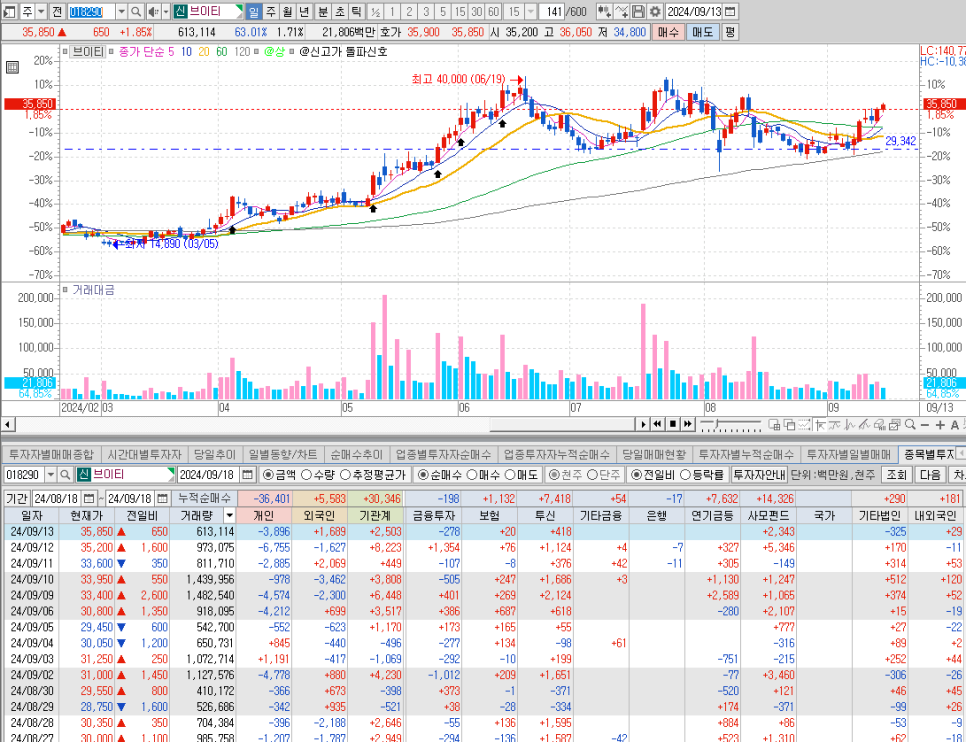Screen dimensions: 966x742
Task: Open dropdown arrow next to 주 at top-left
Action: point(41,12)
